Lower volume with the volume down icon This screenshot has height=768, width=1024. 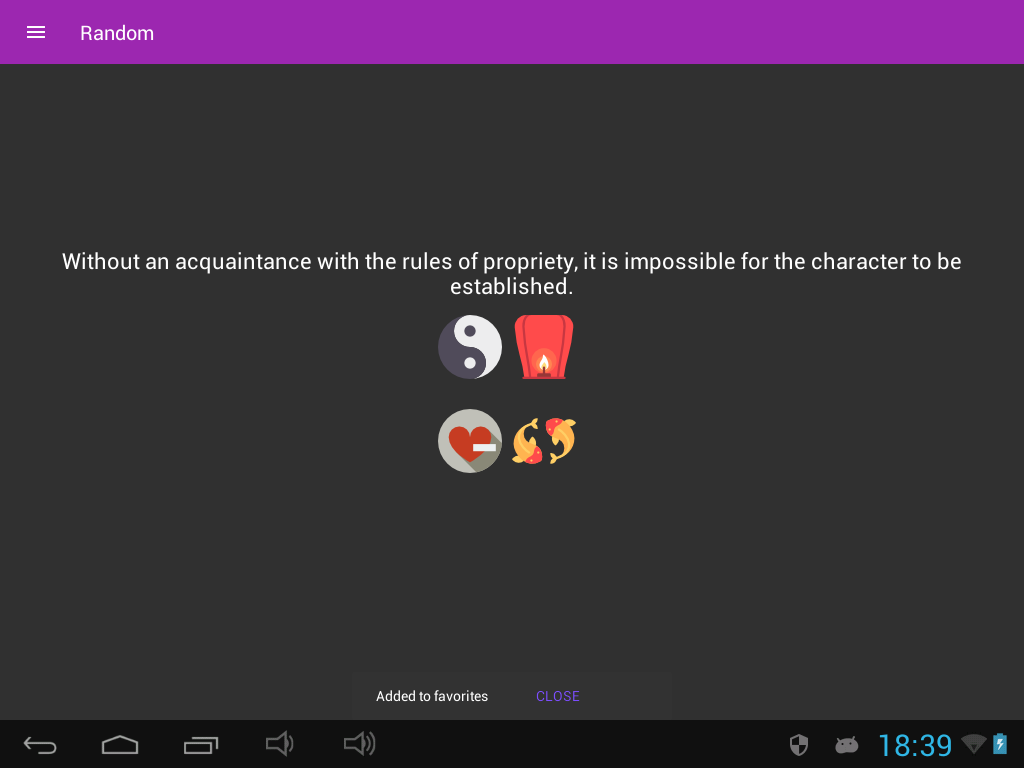(x=280, y=744)
